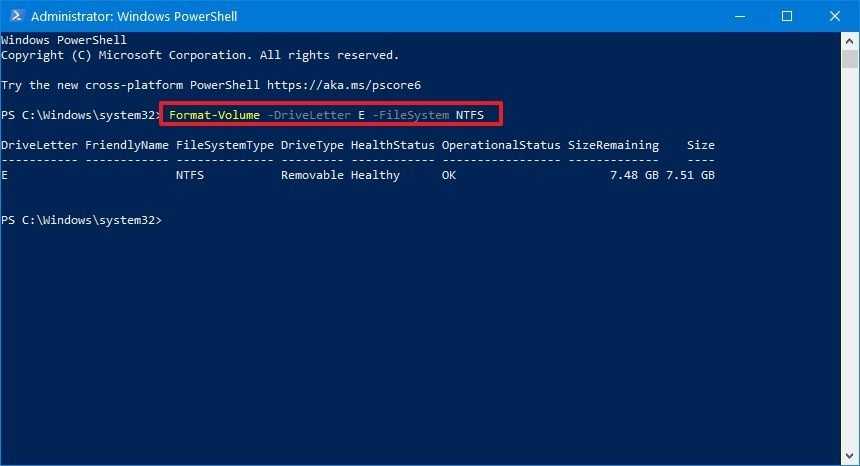This screenshot has height=466, width=860.
Task: Open the PowerShell title bar system icon
Action: tap(15, 16)
